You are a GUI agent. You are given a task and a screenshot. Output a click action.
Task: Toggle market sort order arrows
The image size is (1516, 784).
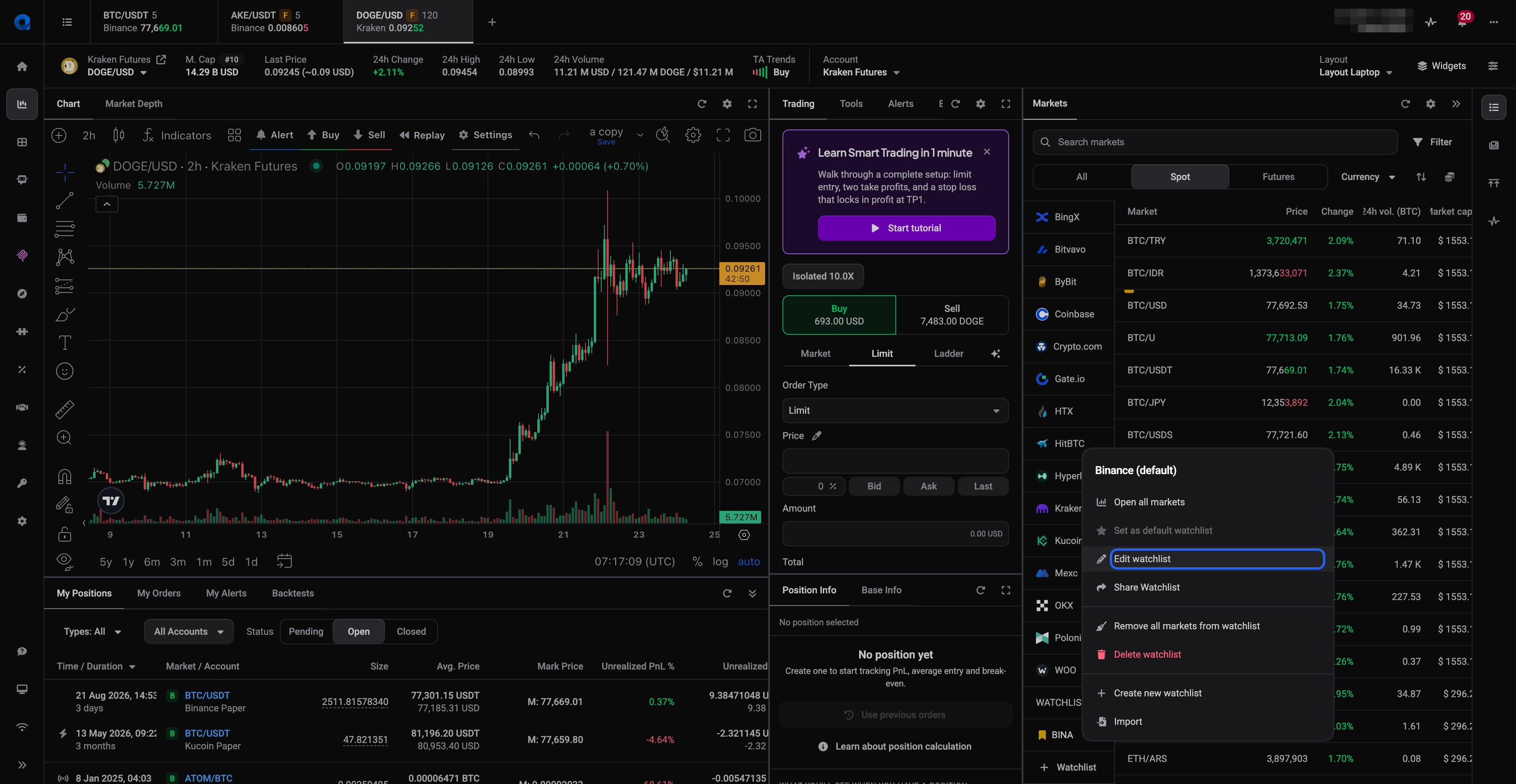coord(1421,176)
